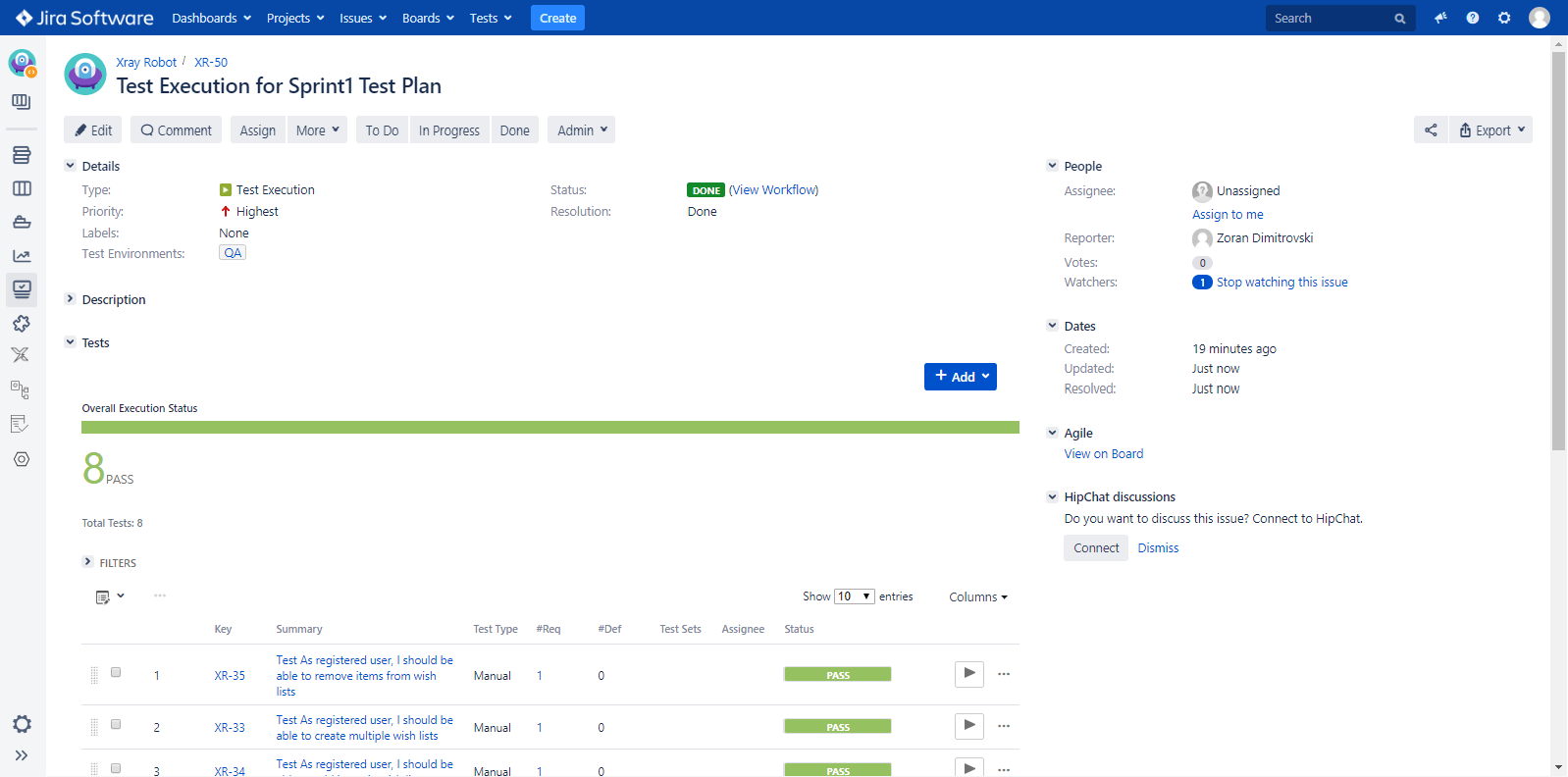Open the Export dropdown
The image size is (1568, 777).
tap(1491, 129)
